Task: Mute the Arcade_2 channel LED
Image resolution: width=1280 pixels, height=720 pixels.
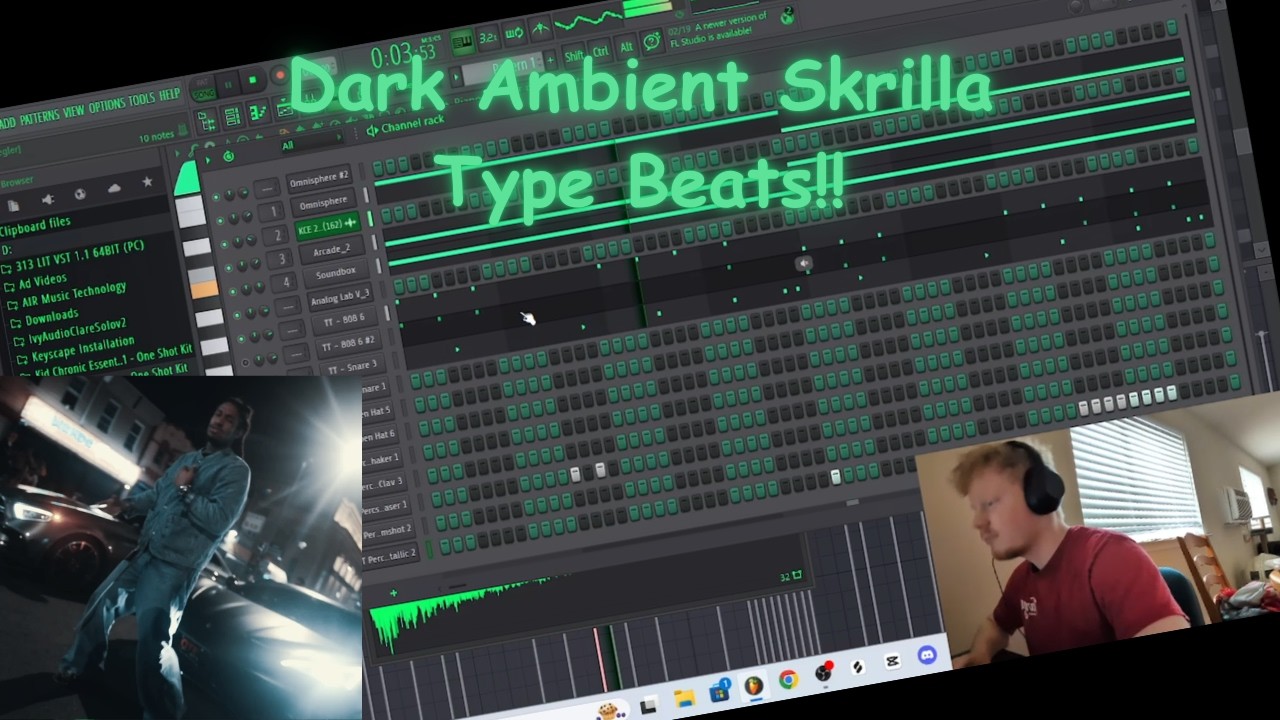Action: [229, 268]
